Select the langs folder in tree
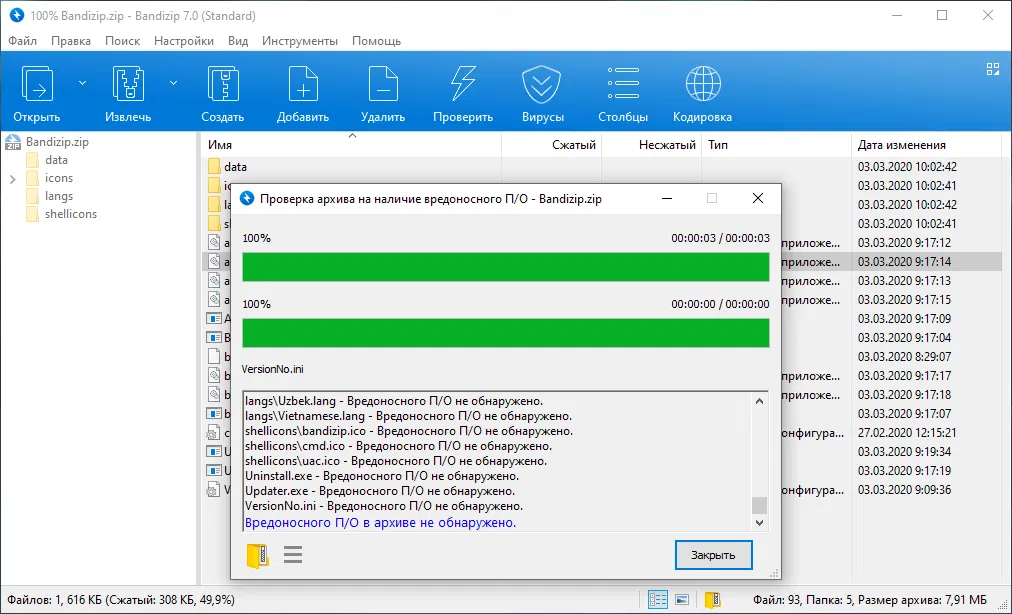1012x614 pixels. (x=59, y=196)
